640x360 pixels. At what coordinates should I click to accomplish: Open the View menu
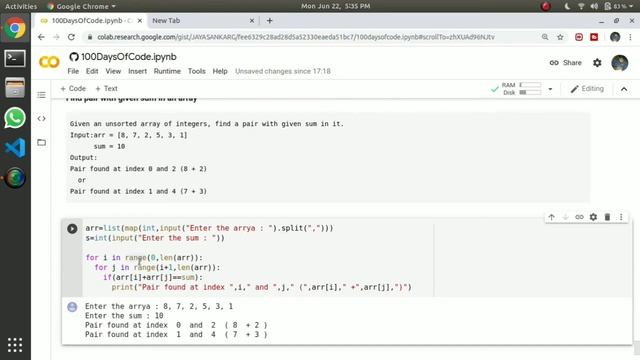click(x=113, y=71)
